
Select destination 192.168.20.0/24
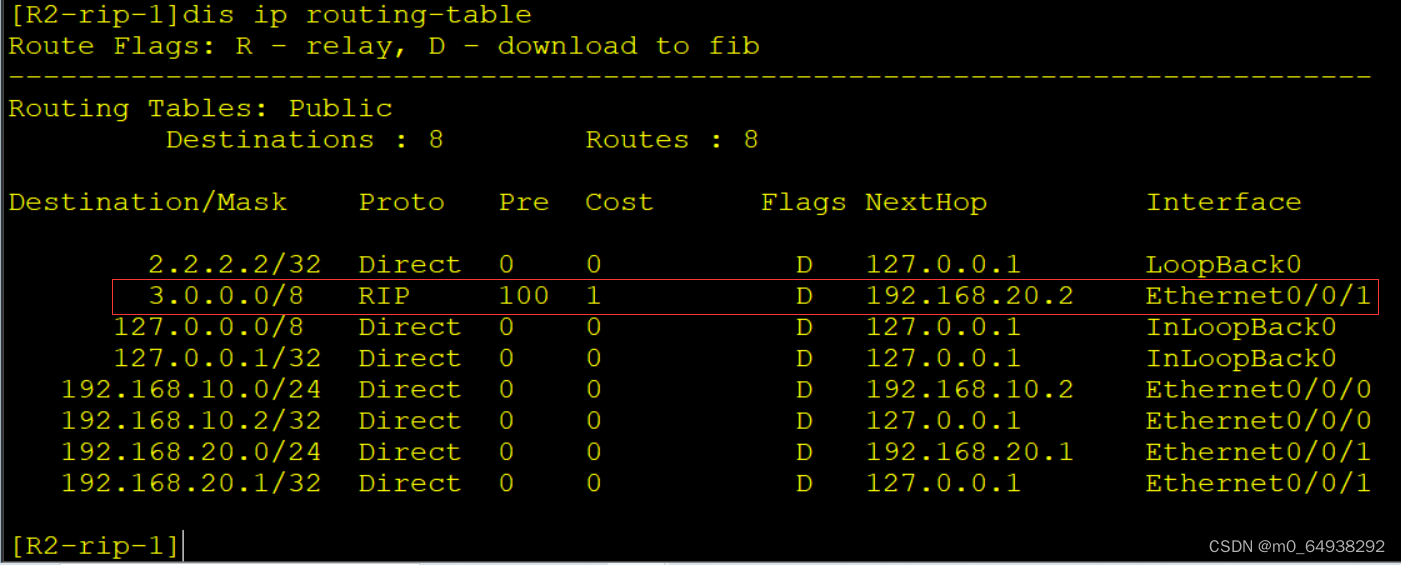(192, 452)
